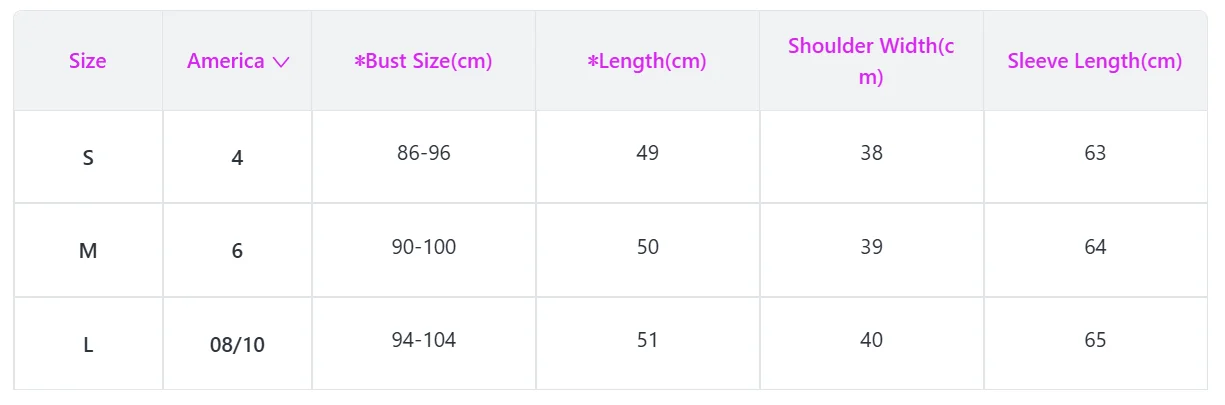This screenshot has width=1225, height=405.
Task: Click the 90-100 bust size cell
Action: 423,246
